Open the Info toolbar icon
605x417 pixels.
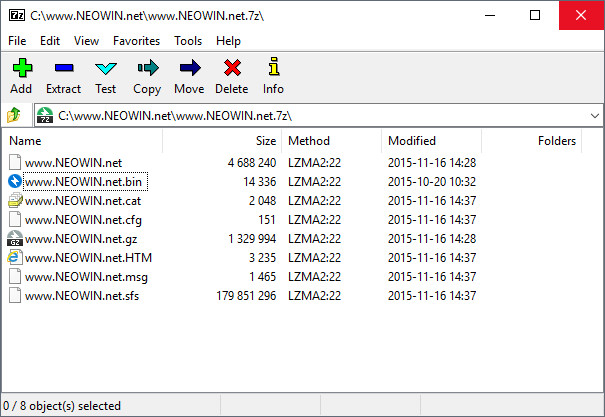click(273, 68)
